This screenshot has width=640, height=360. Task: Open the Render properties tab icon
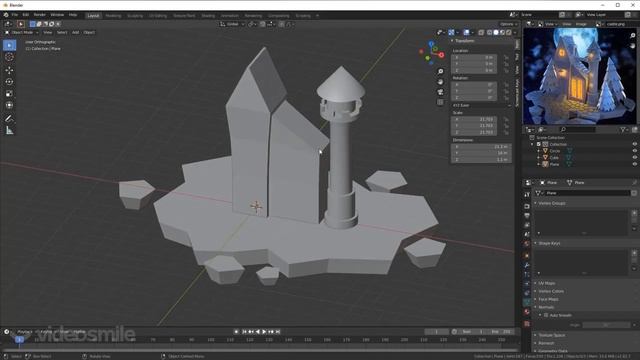[527, 206]
